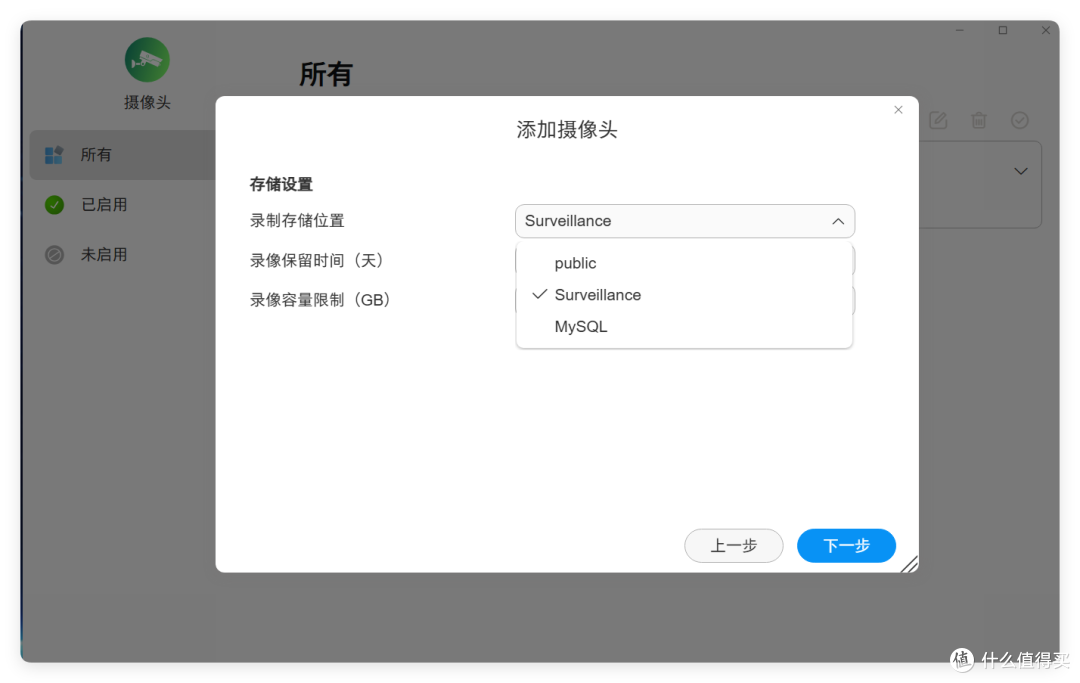Click the disabled icon beside 未启用
This screenshot has width=1080, height=683.
[54, 255]
